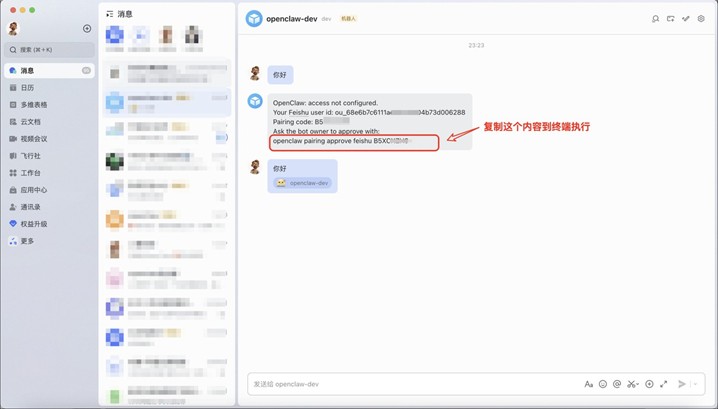Expand 更多 in the sidebar
Screen dimensions: 718x409
pos(27,241)
